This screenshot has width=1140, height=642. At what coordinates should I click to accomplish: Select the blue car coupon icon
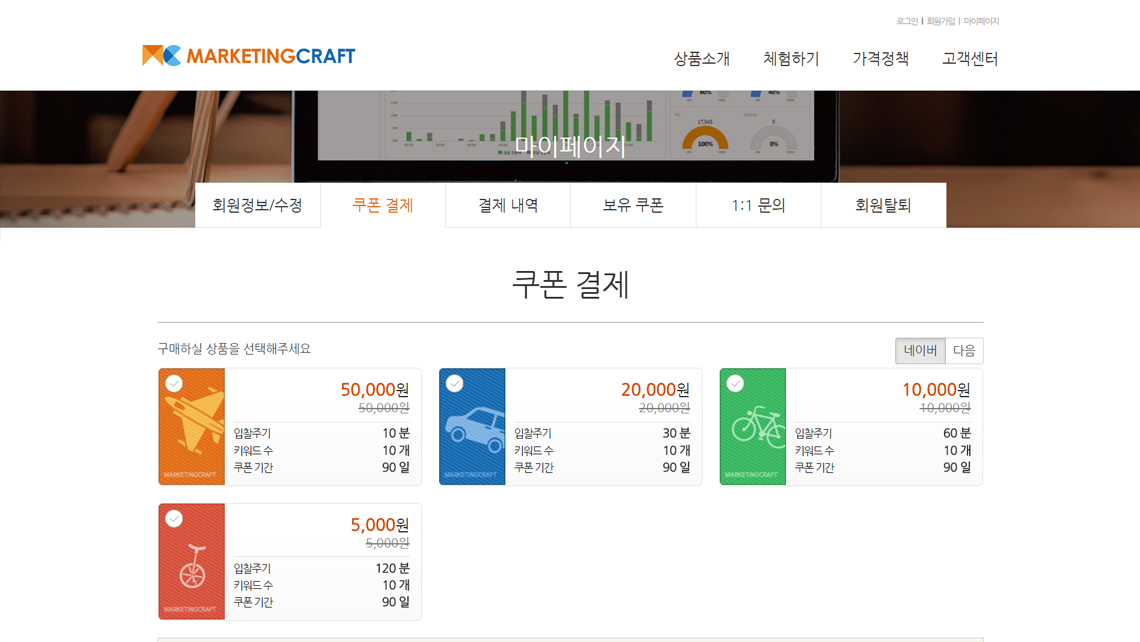pyautogui.click(x=474, y=428)
